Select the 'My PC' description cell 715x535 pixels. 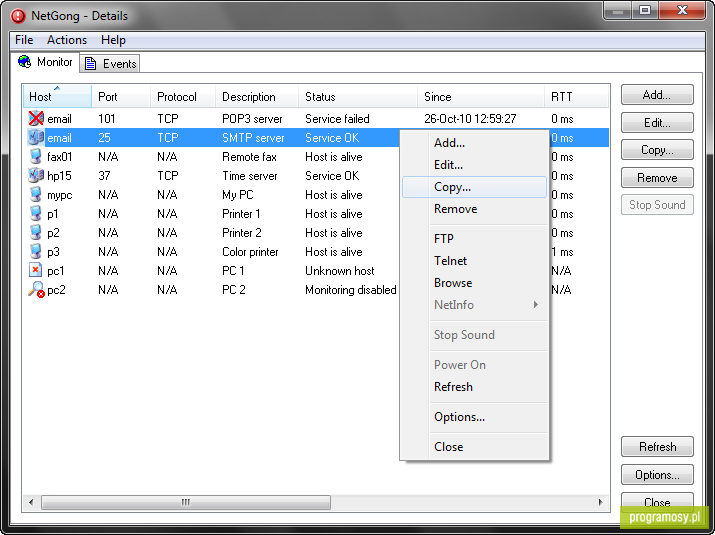pos(237,195)
